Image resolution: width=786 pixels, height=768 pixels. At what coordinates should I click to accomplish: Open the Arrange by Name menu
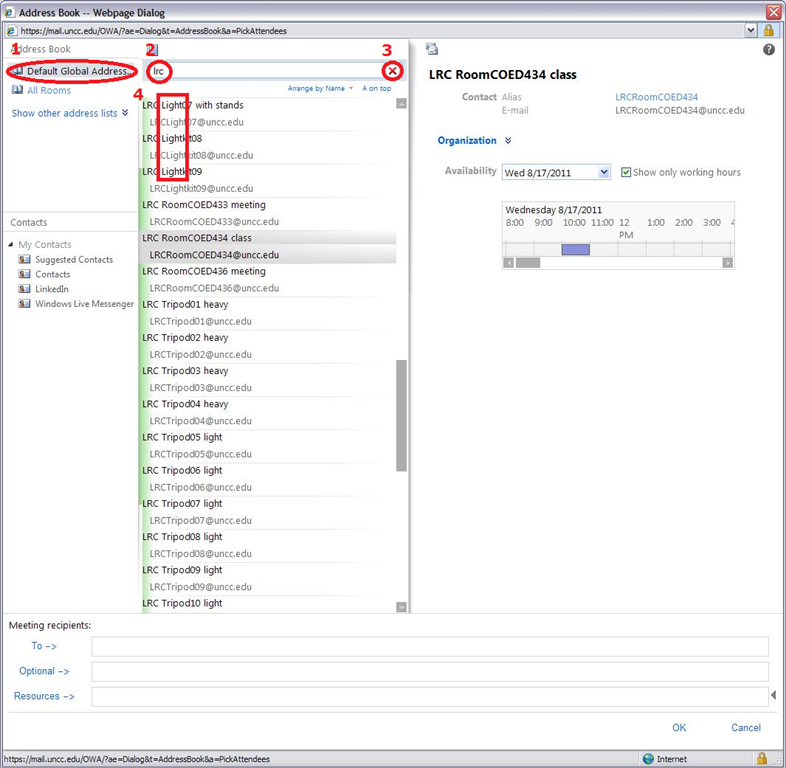click(x=319, y=89)
